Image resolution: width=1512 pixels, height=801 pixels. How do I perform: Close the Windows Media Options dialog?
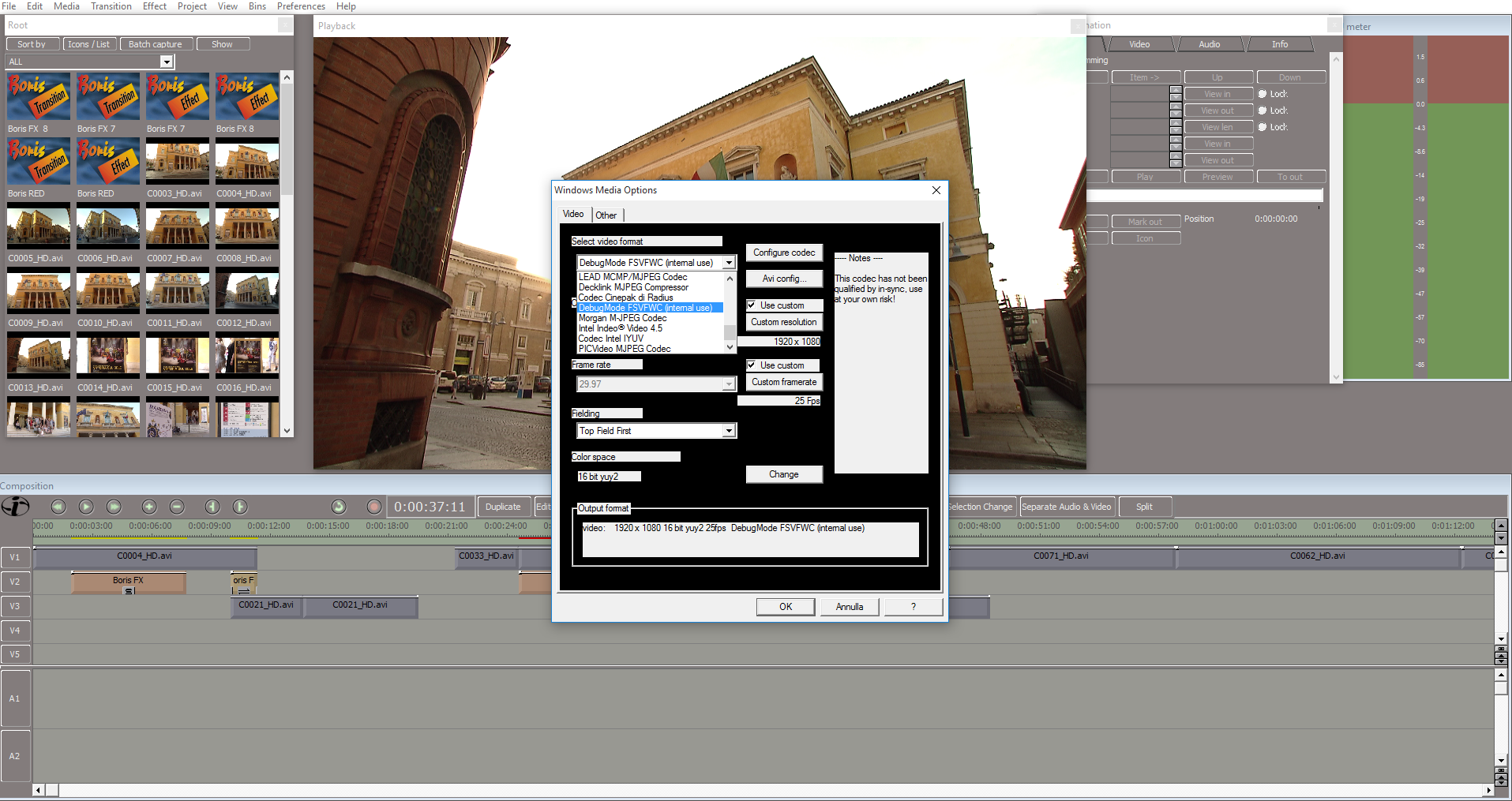pos(936,190)
